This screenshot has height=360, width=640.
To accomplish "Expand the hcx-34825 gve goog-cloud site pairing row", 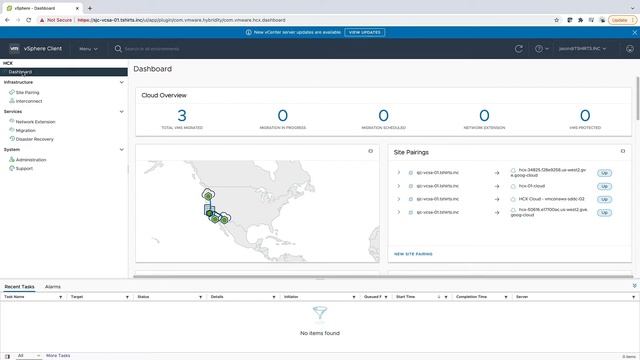I will [x=399, y=173].
